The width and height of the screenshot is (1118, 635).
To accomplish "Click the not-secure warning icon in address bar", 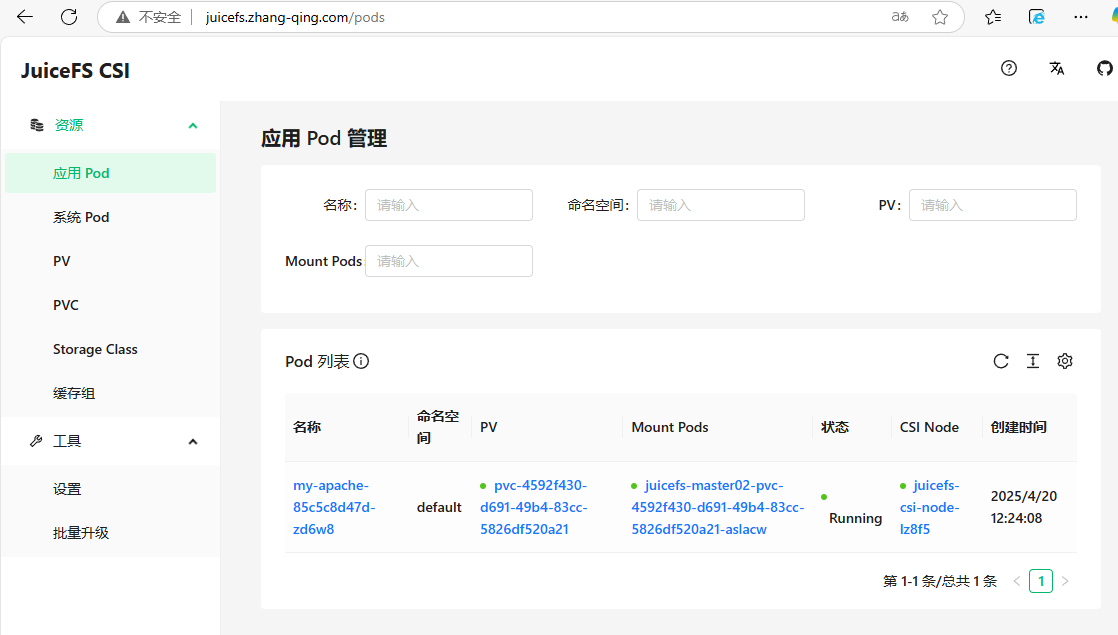I will click(x=123, y=17).
